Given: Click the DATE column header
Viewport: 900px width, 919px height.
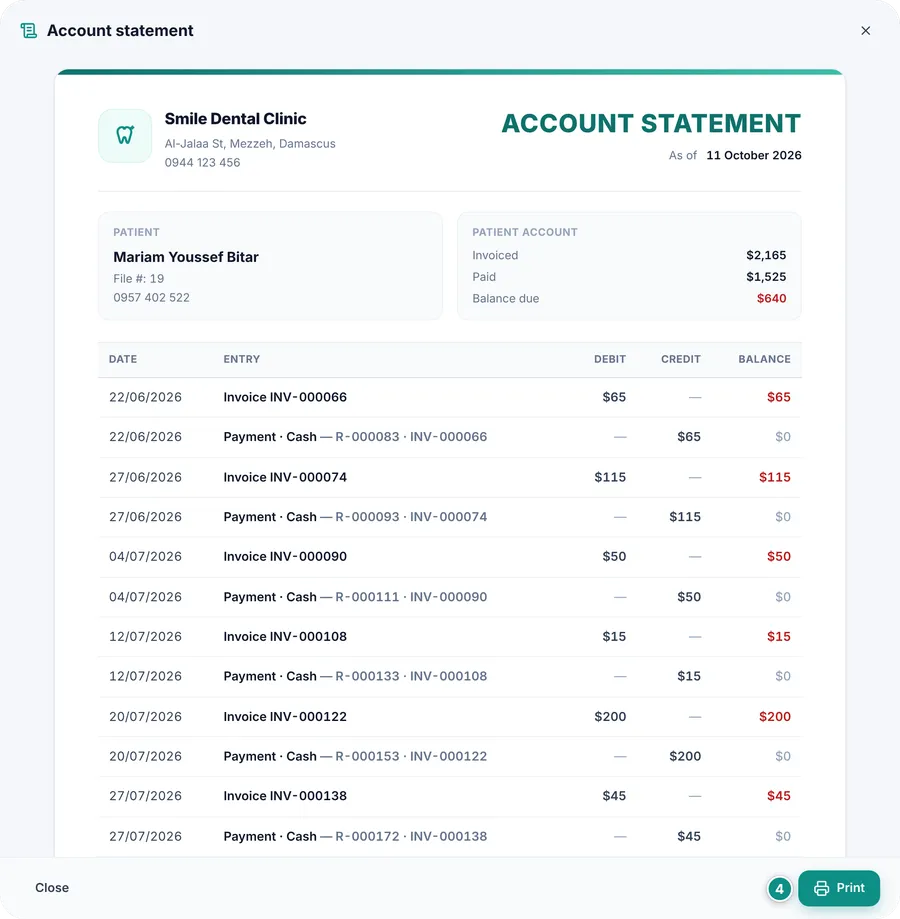Looking at the screenshot, I should click(x=122, y=359).
